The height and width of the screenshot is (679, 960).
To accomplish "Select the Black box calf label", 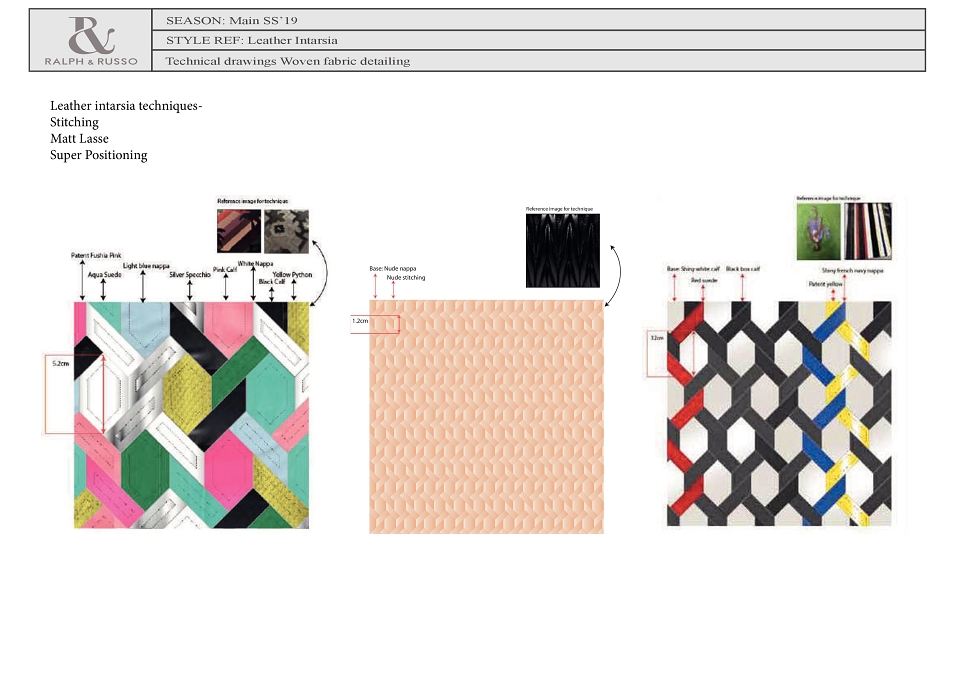I will pos(743,269).
